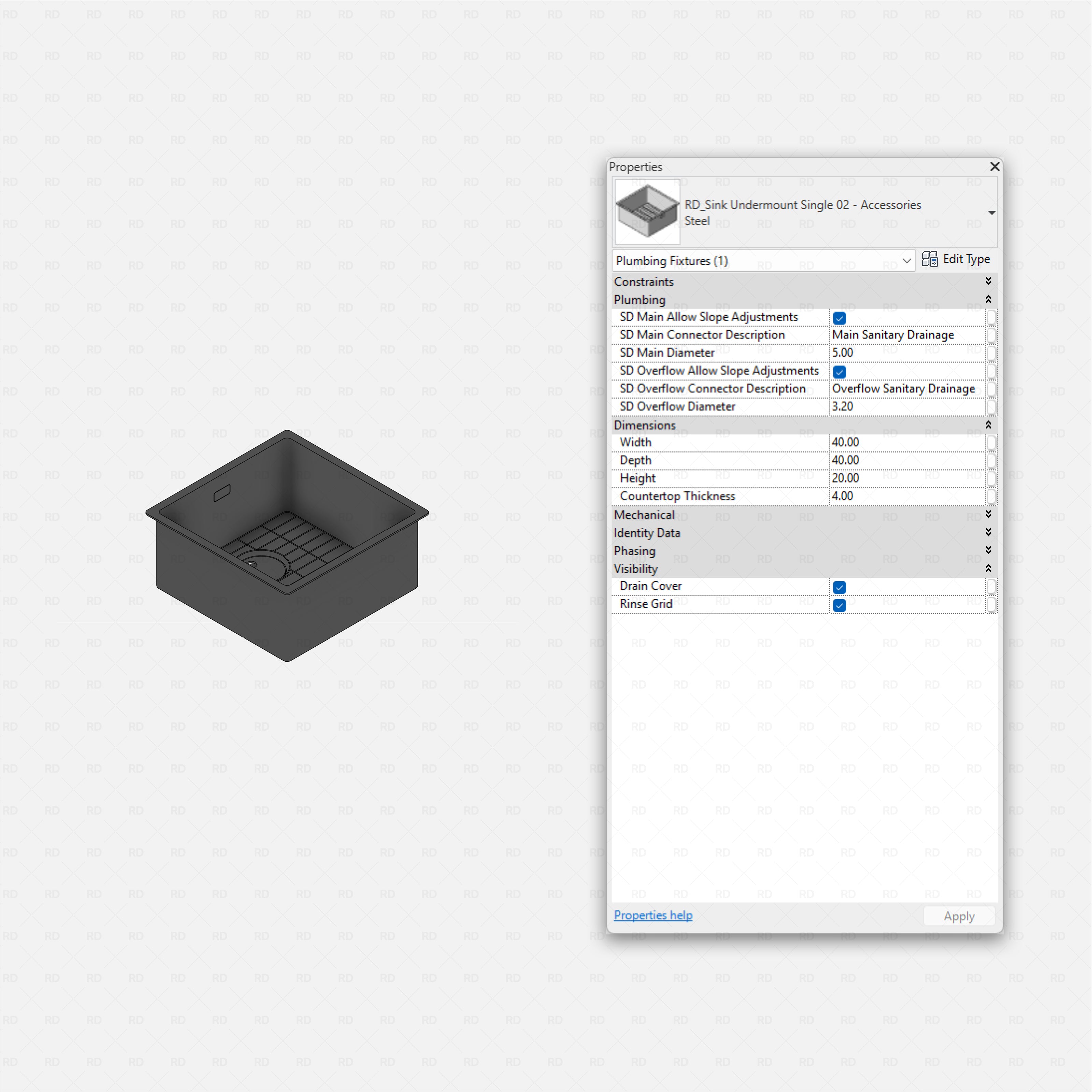Expand the Constraints section
The width and height of the screenshot is (1092, 1092).
(x=988, y=281)
